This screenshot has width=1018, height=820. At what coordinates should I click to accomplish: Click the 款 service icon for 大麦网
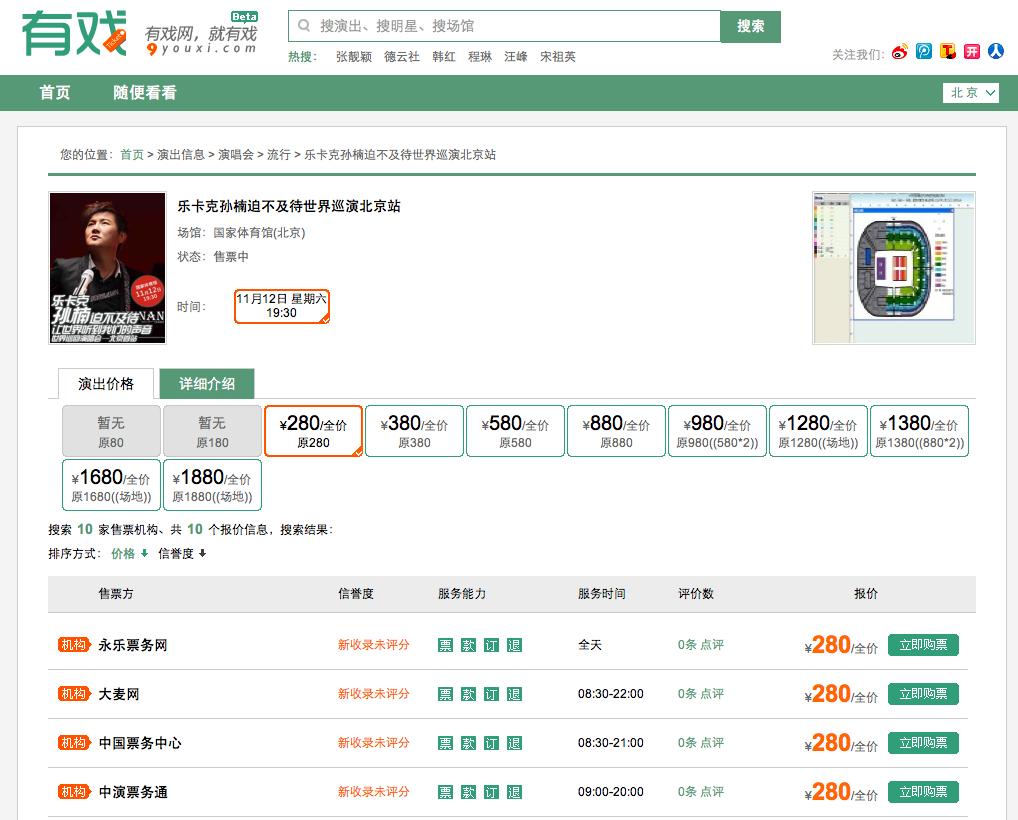pyautogui.click(x=468, y=695)
